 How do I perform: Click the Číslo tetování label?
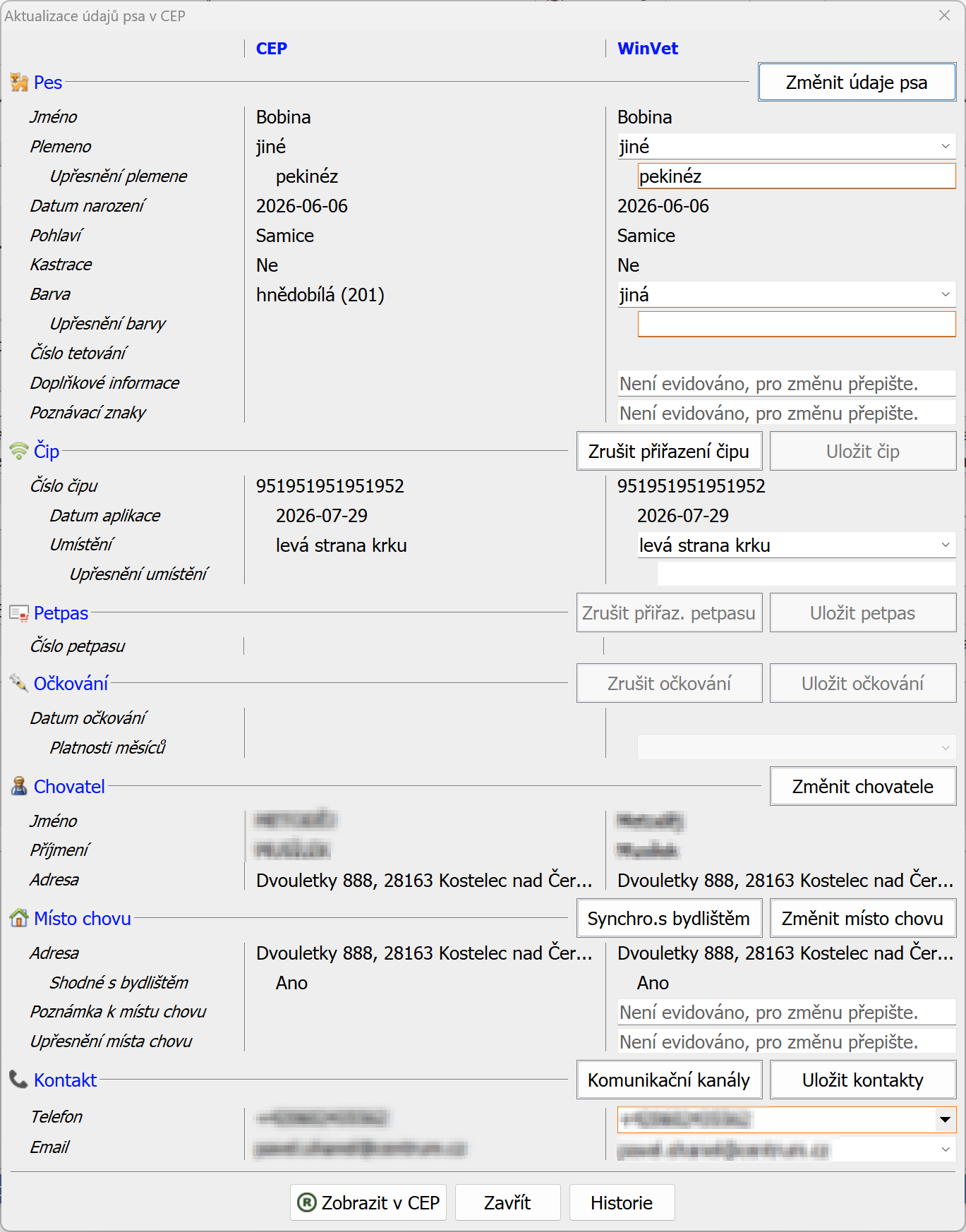pos(78,353)
